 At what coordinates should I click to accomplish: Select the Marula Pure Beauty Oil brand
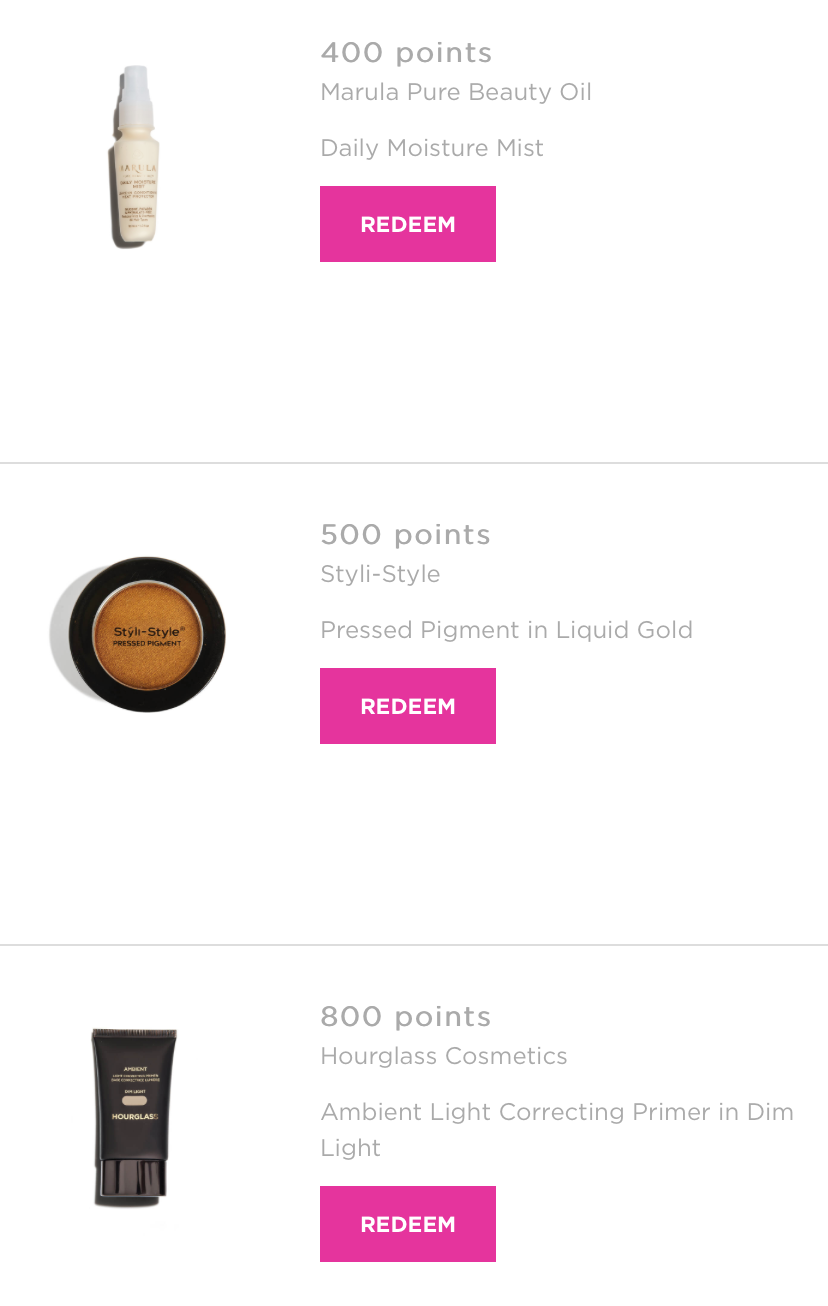456,92
